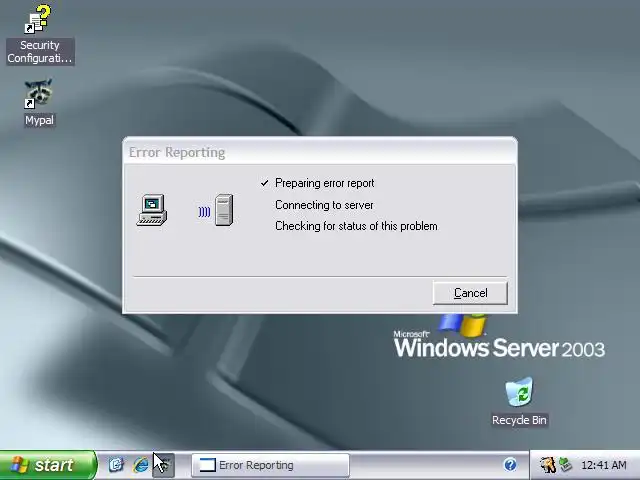Click the blue help question-mark taskbar icon

click(x=510, y=464)
